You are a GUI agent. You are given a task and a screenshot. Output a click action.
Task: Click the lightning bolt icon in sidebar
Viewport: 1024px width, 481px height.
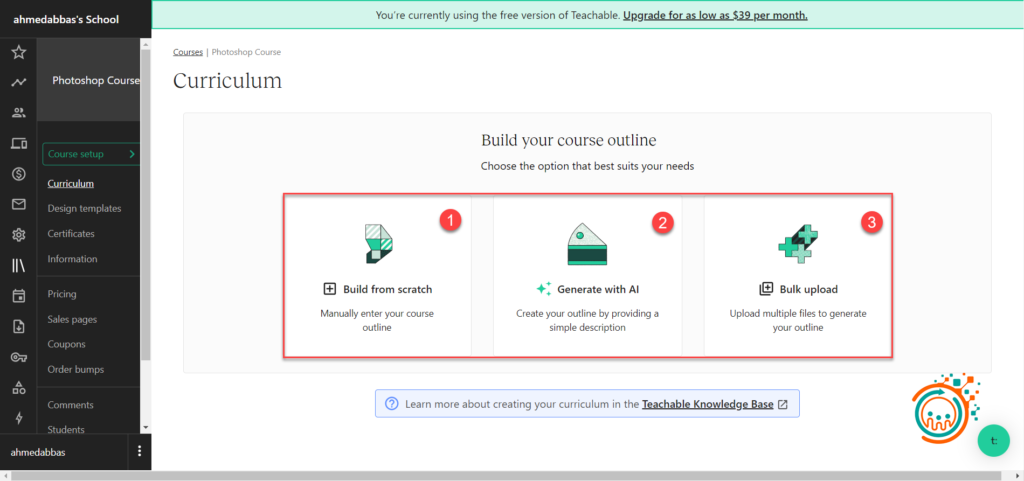click(x=18, y=418)
